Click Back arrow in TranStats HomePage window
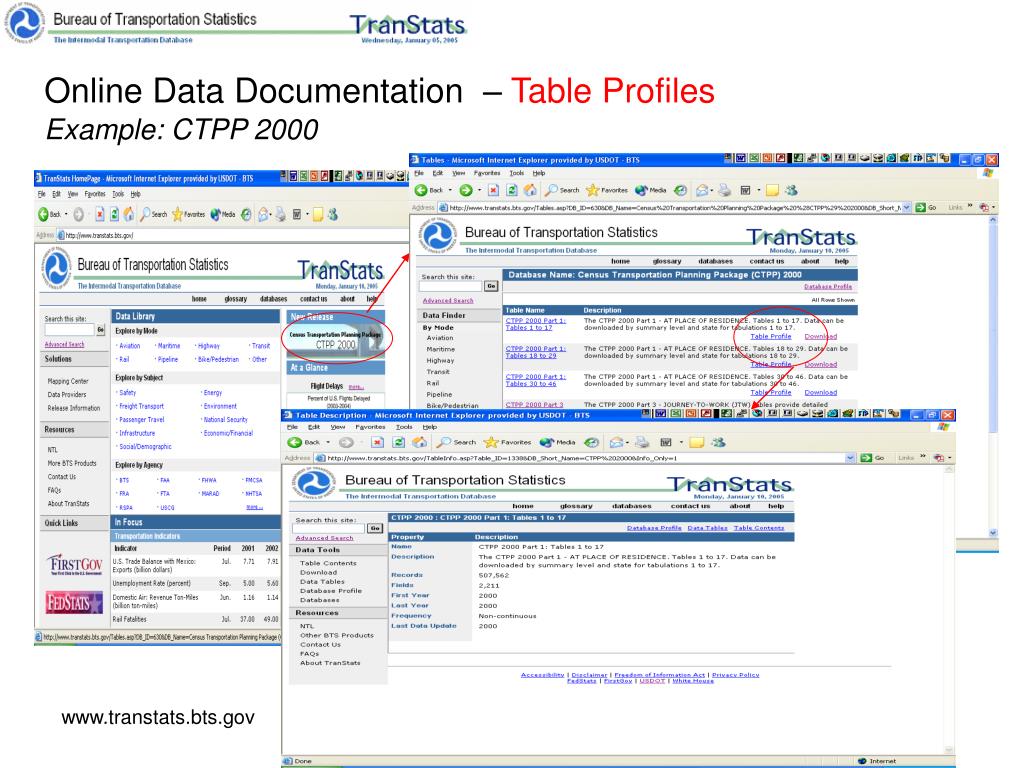Image resolution: width=1024 pixels, height=768 pixels. tap(44, 214)
